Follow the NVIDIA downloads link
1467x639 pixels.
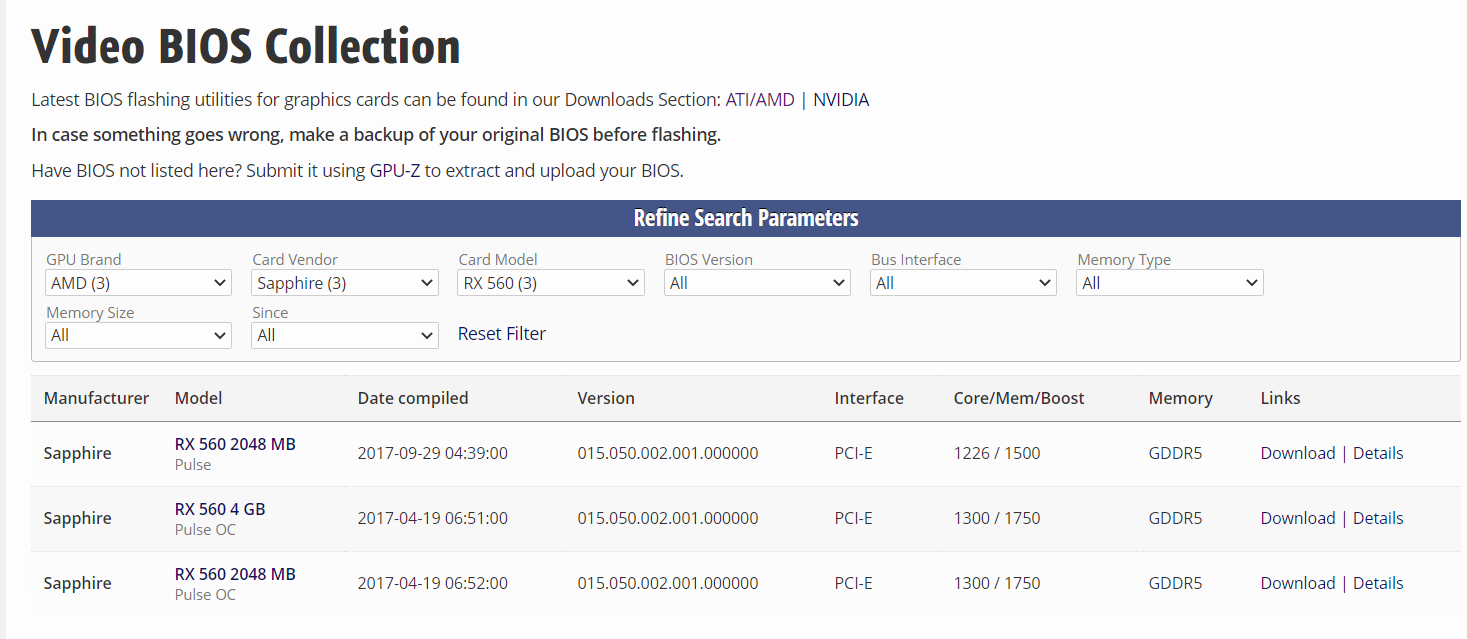(x=841, y=100)
